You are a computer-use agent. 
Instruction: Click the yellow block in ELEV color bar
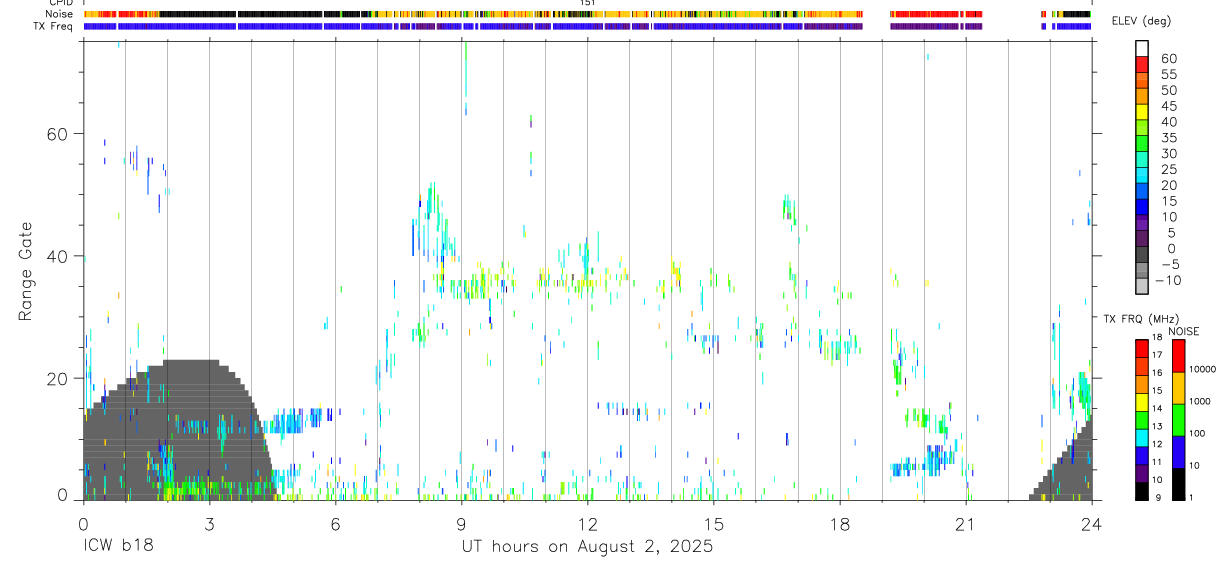1142,112
